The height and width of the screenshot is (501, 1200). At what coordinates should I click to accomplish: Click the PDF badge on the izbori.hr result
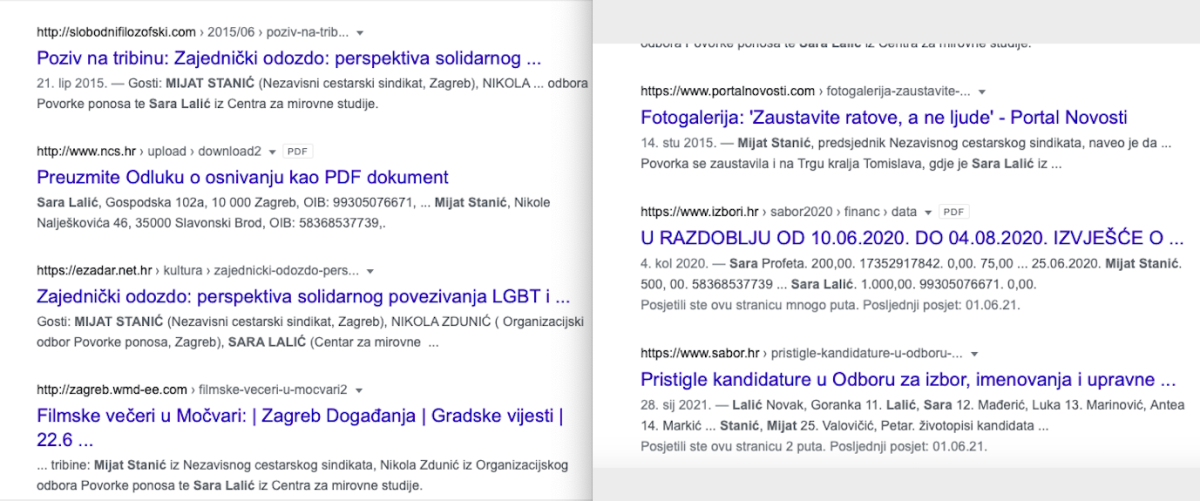[954, 213]
